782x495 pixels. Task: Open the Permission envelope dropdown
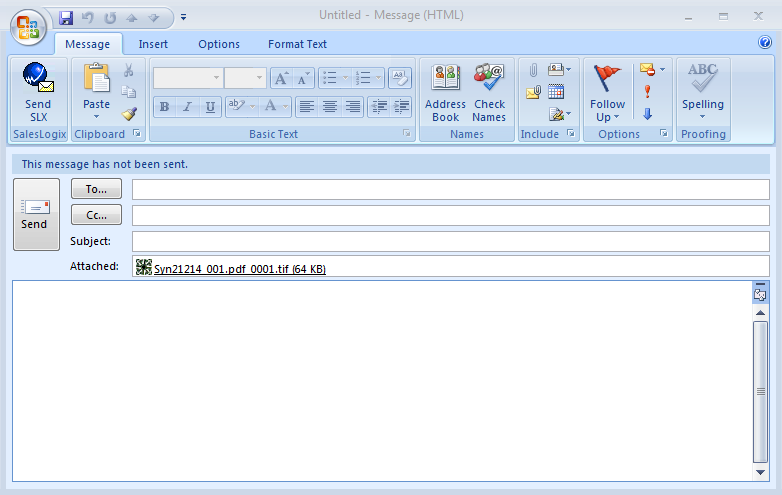(652, 70)
